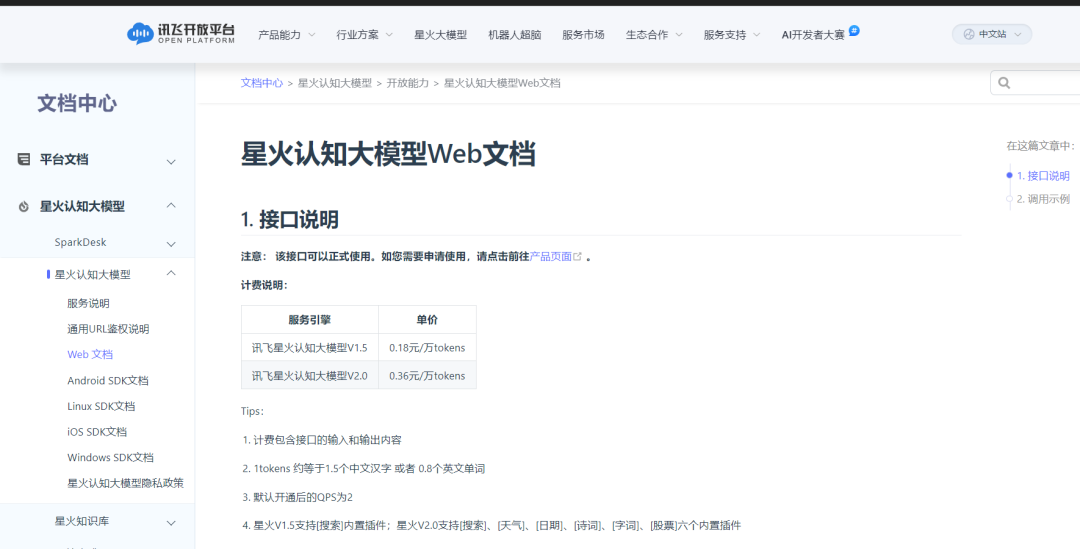Jump to 2. 调用示例 in article outline
Image resolution: width=1080 pixels, height=549 pixels.
tap(1043, 199)
